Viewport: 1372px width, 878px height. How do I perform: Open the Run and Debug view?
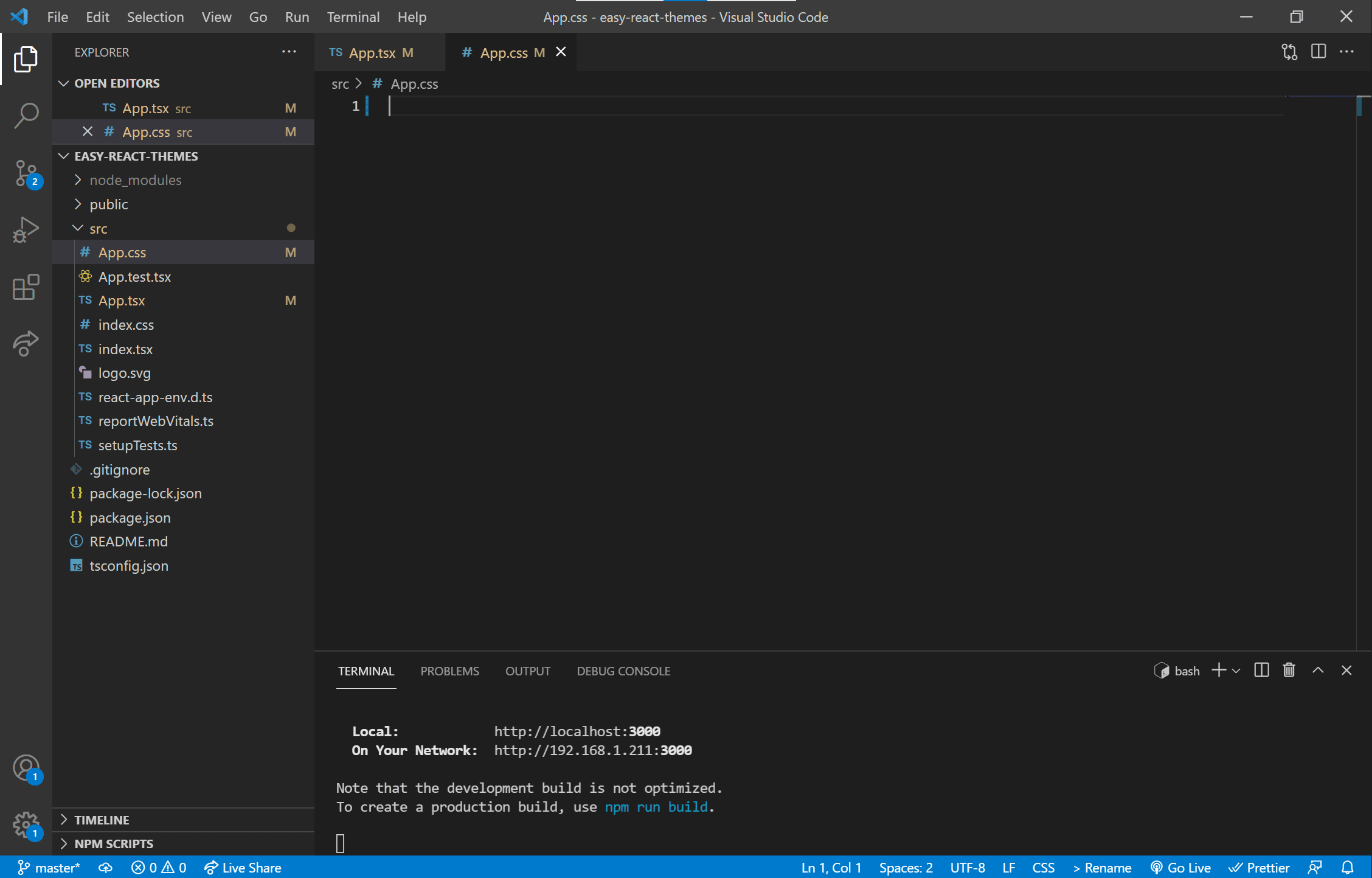(26, 229)
